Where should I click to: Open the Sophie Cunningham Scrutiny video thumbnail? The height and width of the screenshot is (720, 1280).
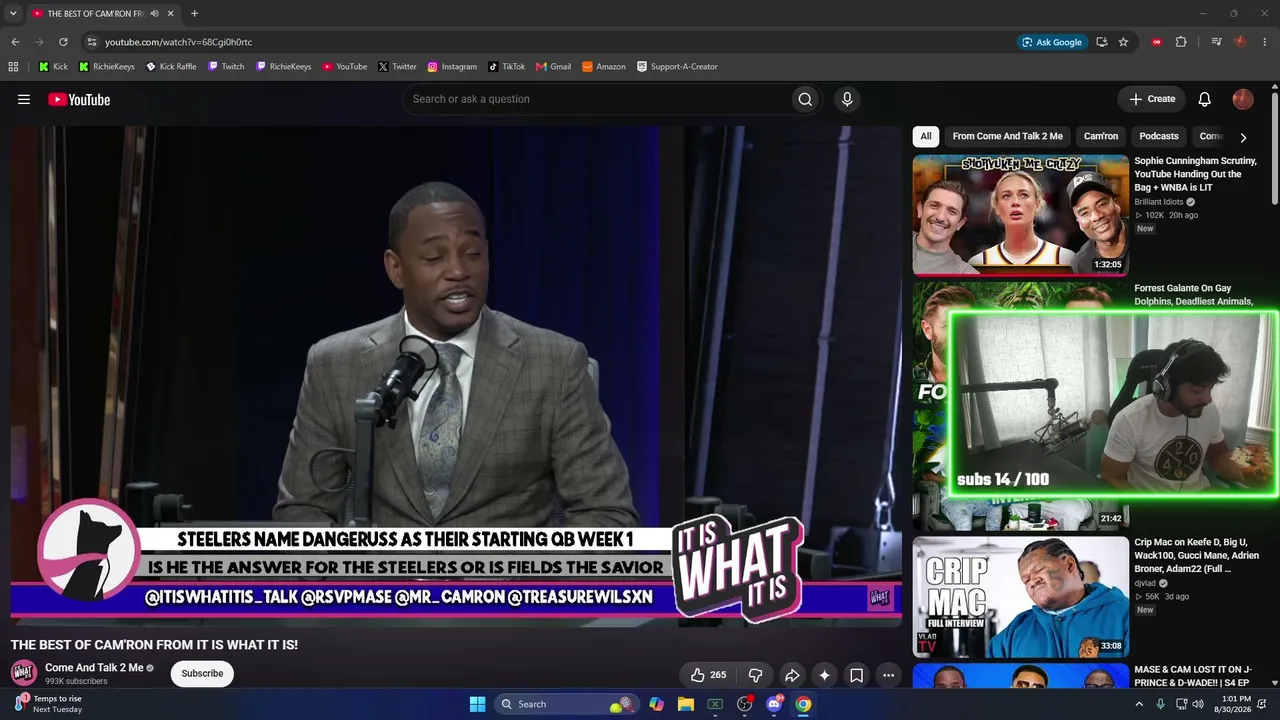pos(1020,215)
